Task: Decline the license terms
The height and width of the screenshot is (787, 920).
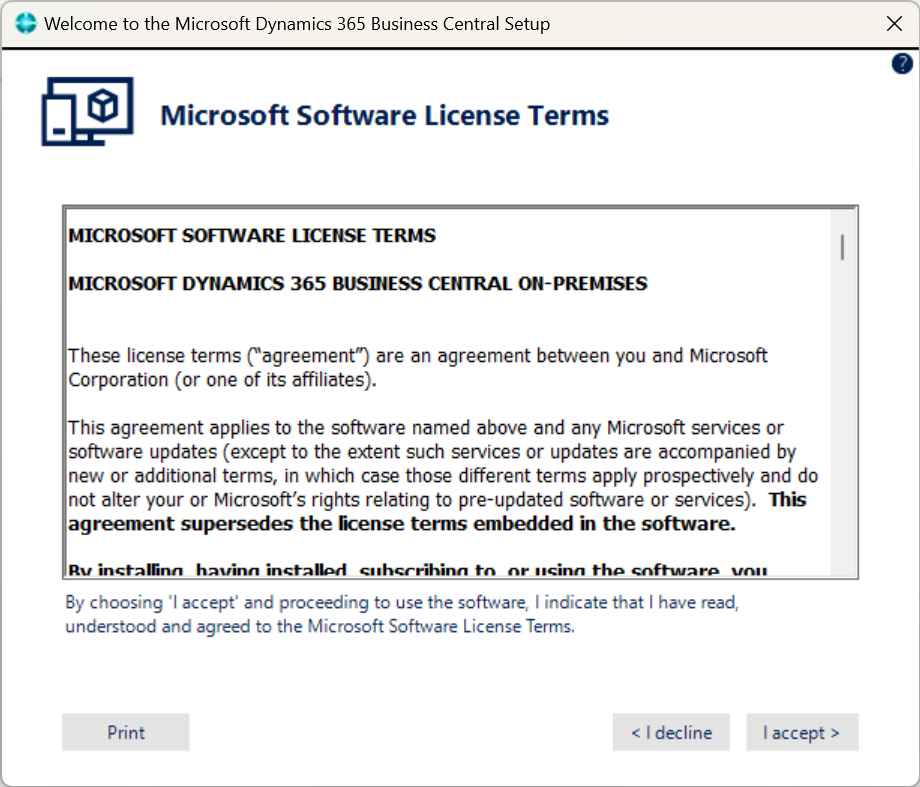Action: pos(671,732)
